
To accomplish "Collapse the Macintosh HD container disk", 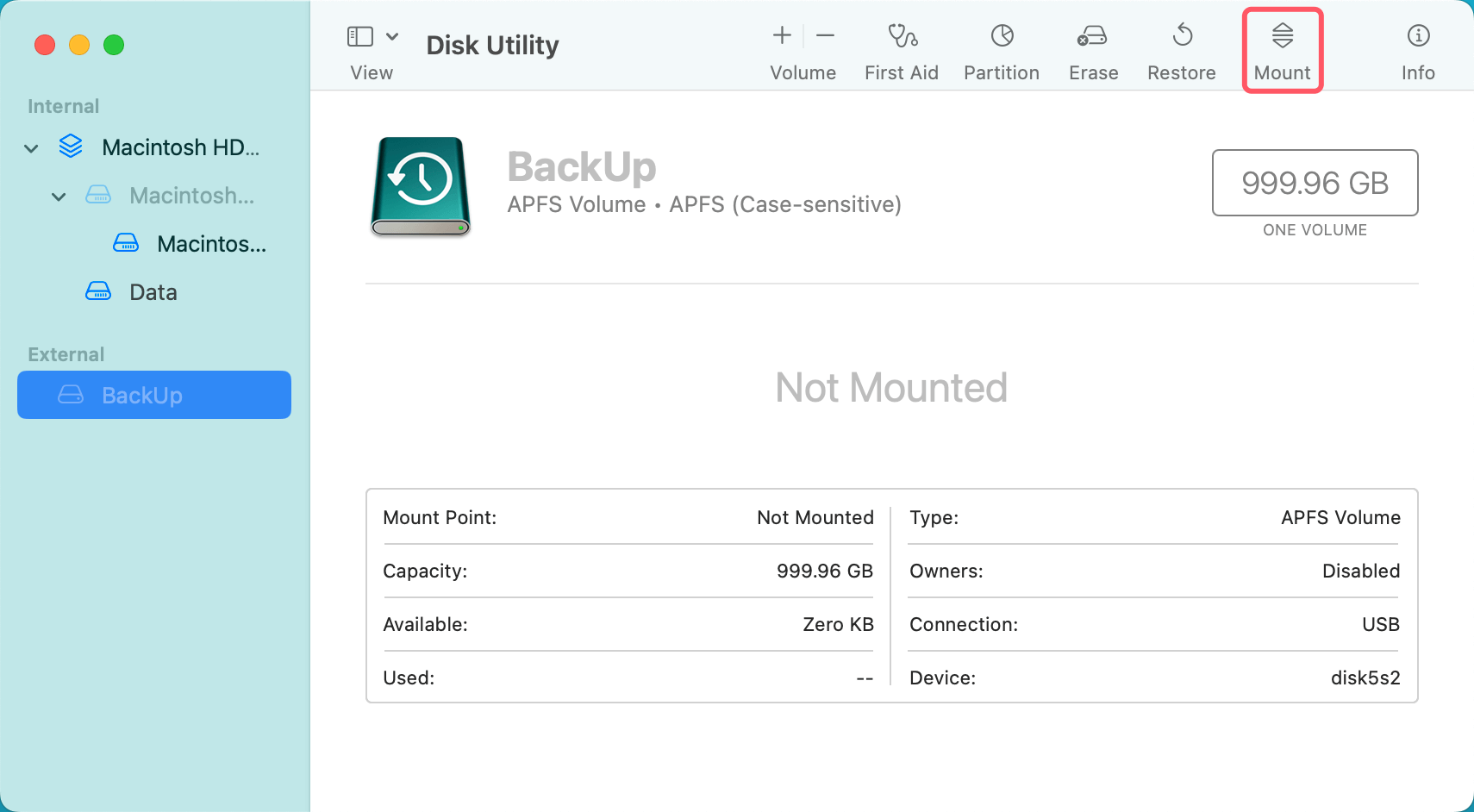I will click(32, 148).
